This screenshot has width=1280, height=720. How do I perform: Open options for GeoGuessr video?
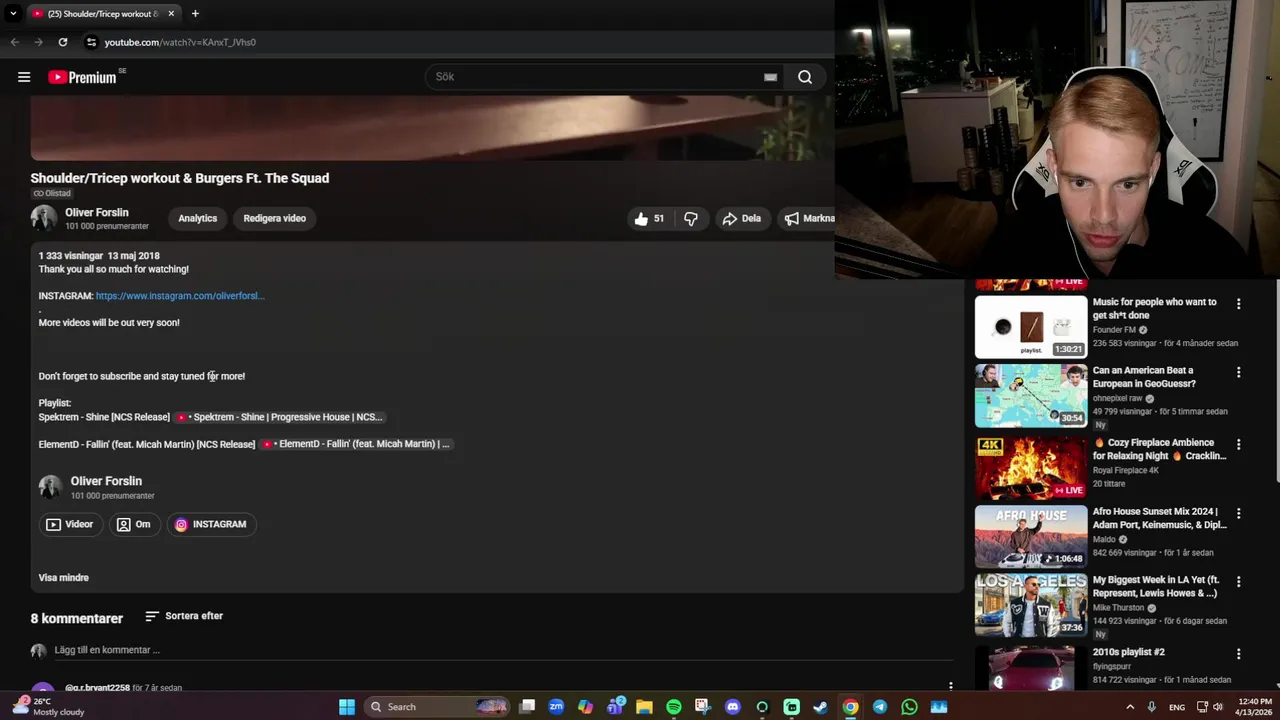[1238, 372]
